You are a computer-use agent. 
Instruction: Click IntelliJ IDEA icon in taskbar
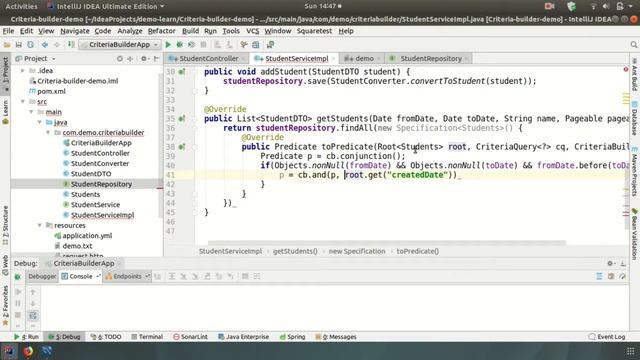tap(9, 351)
